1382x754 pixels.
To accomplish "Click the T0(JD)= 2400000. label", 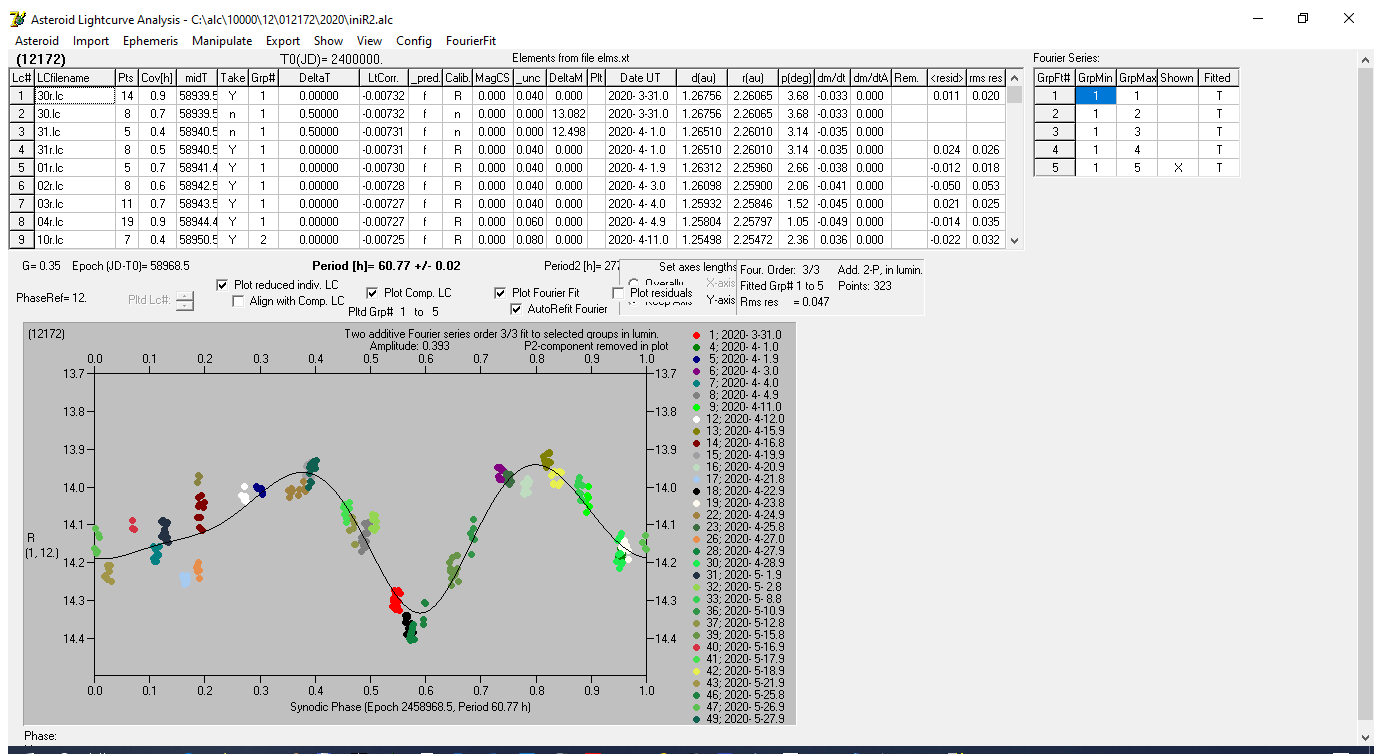I will 332,59.
